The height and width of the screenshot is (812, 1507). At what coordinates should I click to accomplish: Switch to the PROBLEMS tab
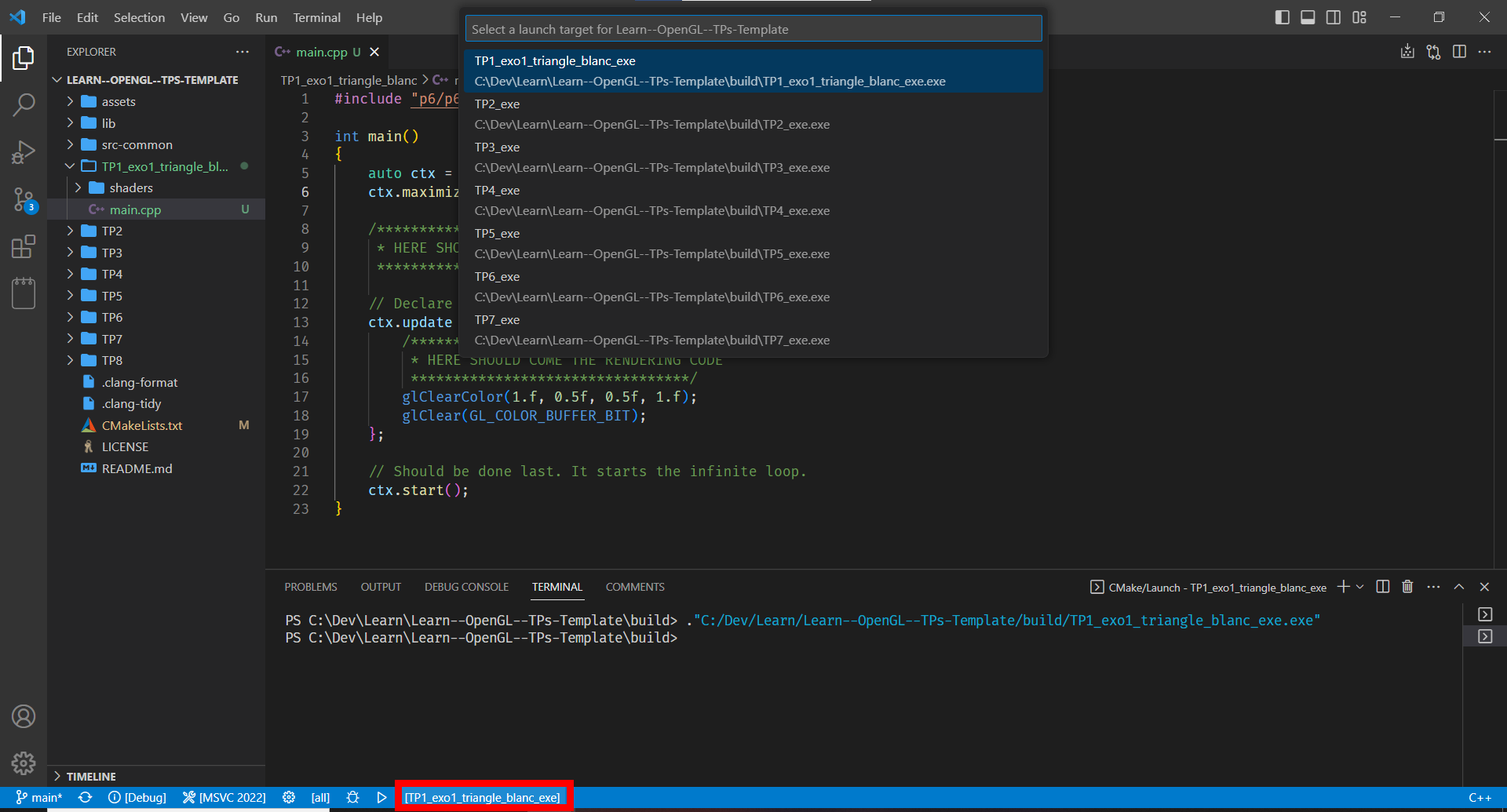(x=311, y=587)
